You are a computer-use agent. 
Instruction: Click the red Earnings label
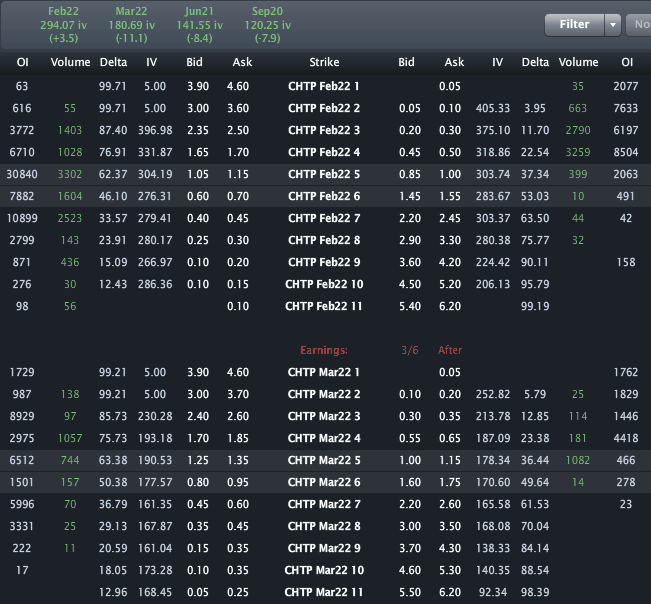324,350
